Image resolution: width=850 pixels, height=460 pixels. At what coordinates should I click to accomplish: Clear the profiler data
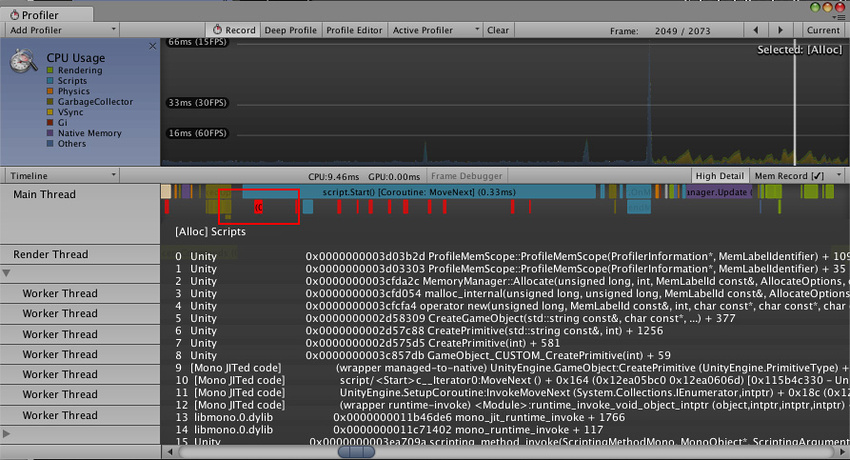pos(498,30)
